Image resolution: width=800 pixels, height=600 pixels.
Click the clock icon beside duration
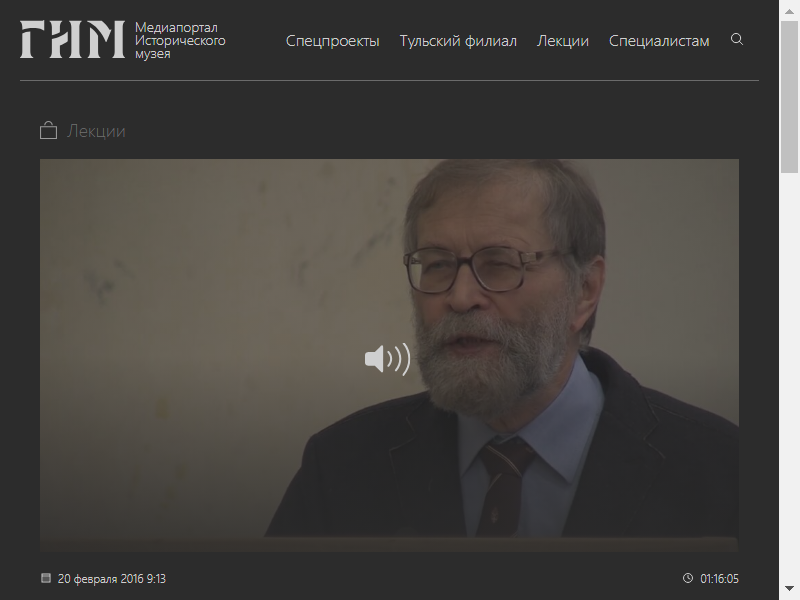(x=688, y=578)
